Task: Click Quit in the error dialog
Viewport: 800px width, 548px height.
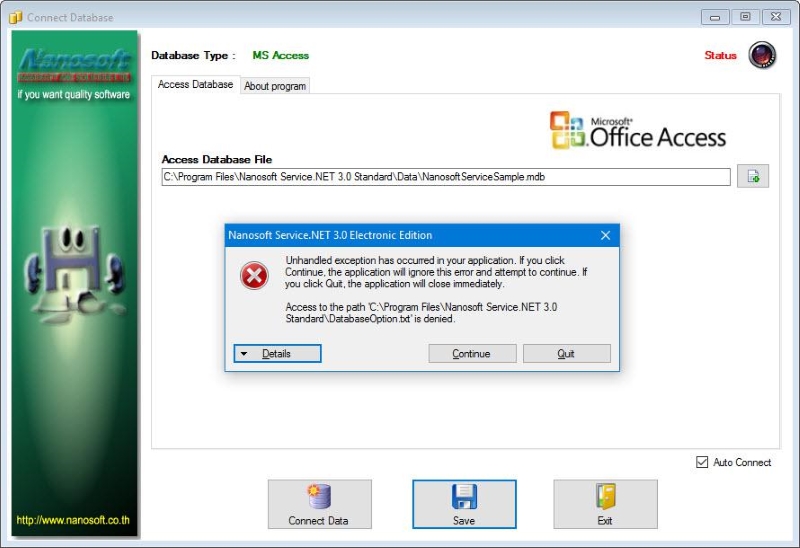Action: pos(566,354)
